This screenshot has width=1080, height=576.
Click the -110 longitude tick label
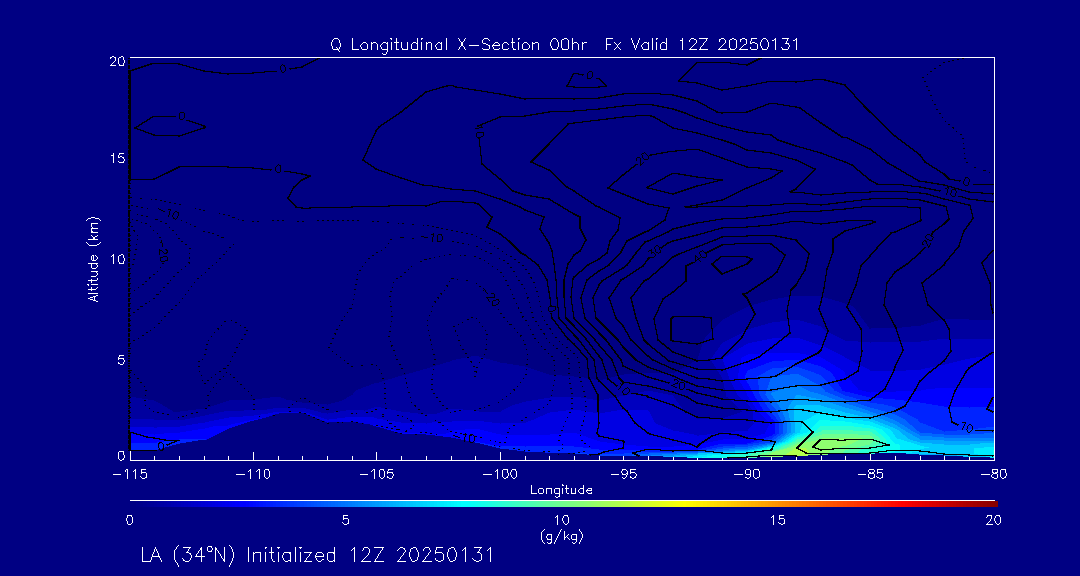[253, 475]
